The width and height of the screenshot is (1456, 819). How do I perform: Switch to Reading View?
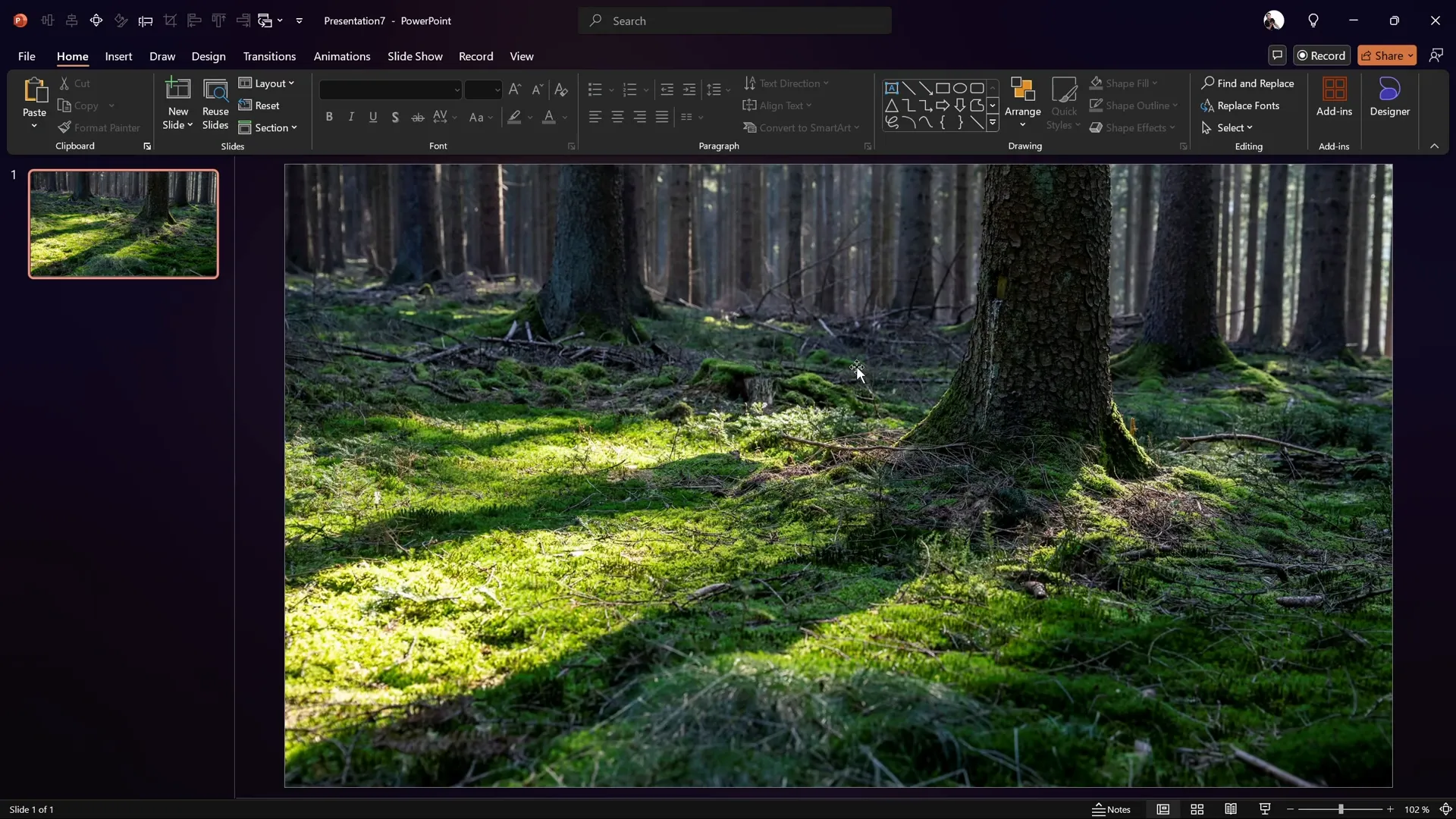tap(1231, 809)
